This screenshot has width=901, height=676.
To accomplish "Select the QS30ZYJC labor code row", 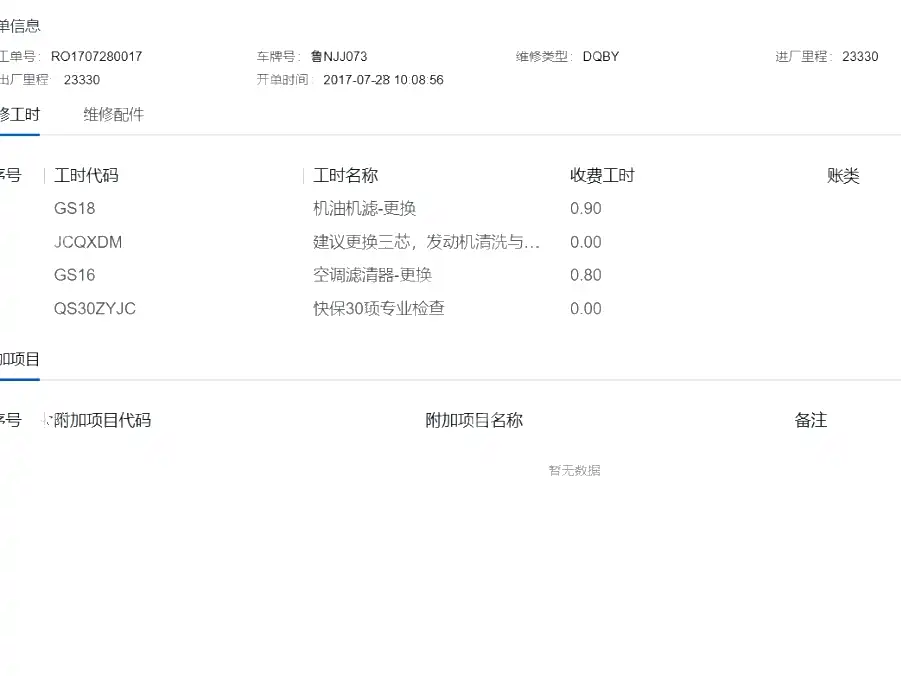I will (x=450, y=308).
